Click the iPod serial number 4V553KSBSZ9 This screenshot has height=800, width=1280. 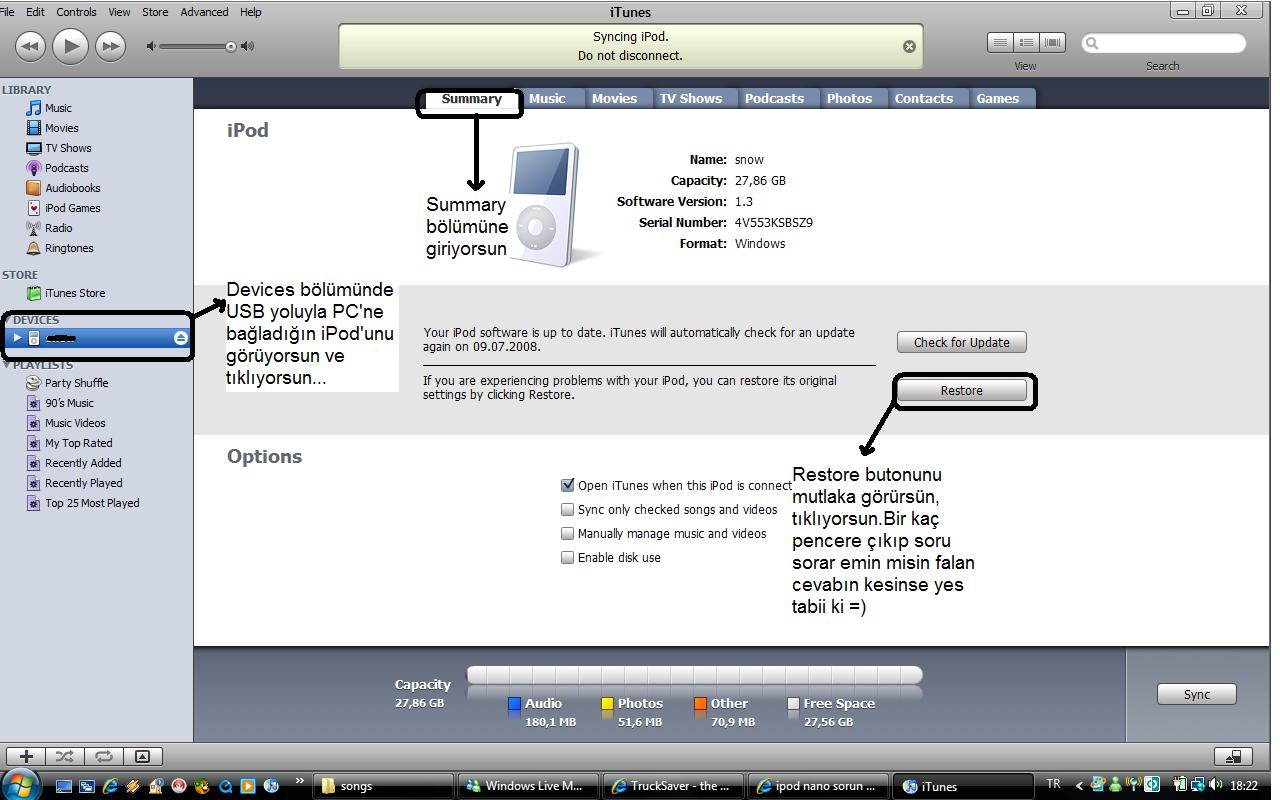(x=774, y=223)
